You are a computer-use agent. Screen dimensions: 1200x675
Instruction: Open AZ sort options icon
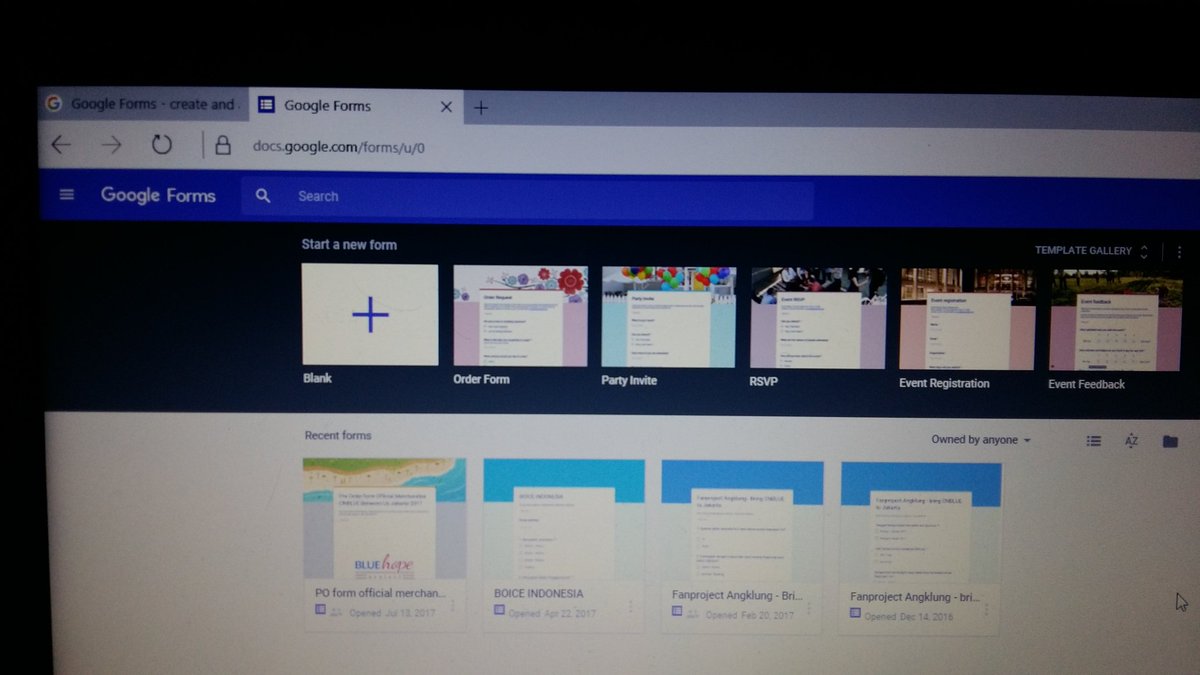1132,441
